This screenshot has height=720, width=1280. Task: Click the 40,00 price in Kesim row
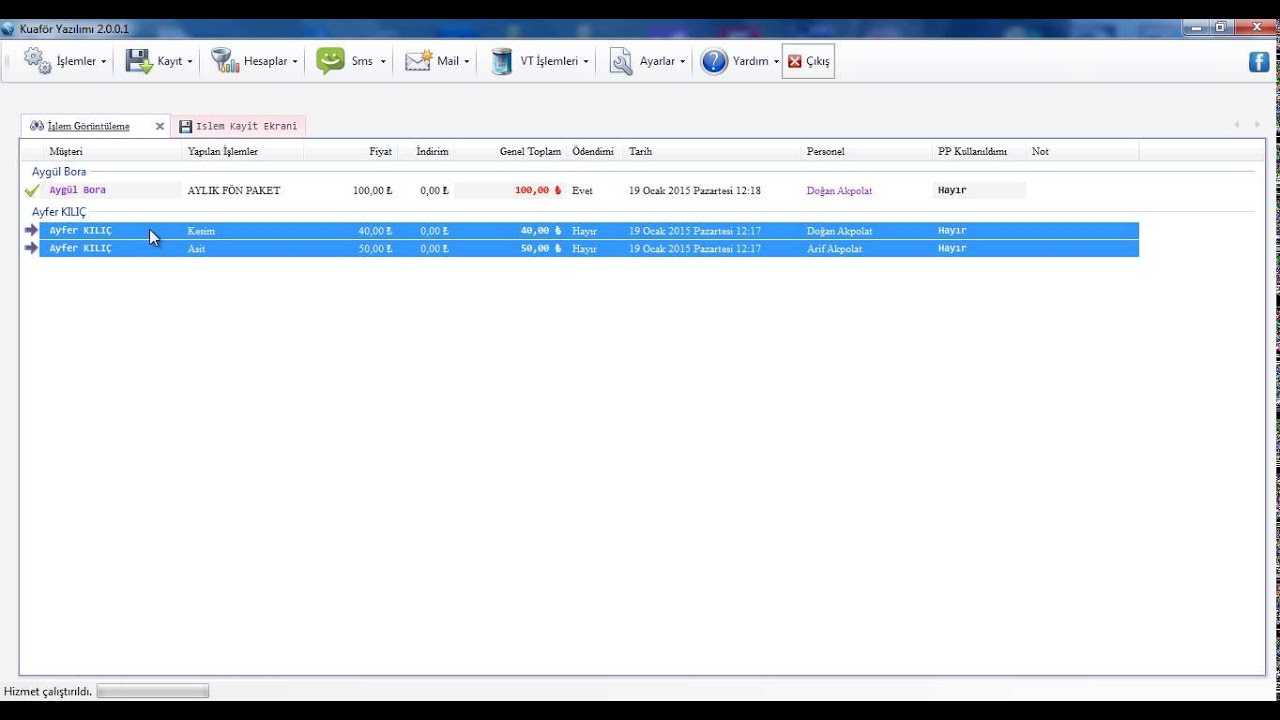pyautogui.click(x=375, y=230)
